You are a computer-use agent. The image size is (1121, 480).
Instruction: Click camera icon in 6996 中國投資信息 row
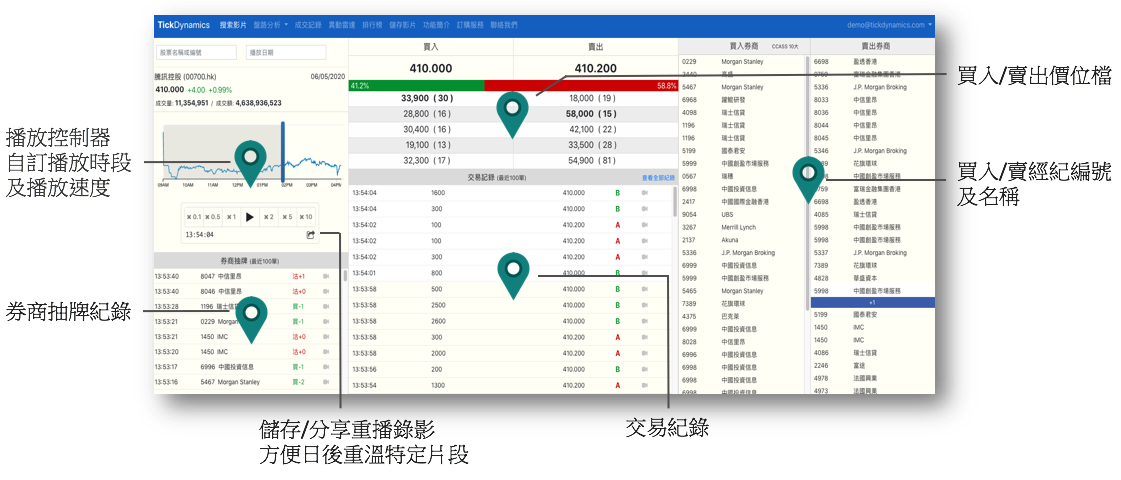pos(327,367)
